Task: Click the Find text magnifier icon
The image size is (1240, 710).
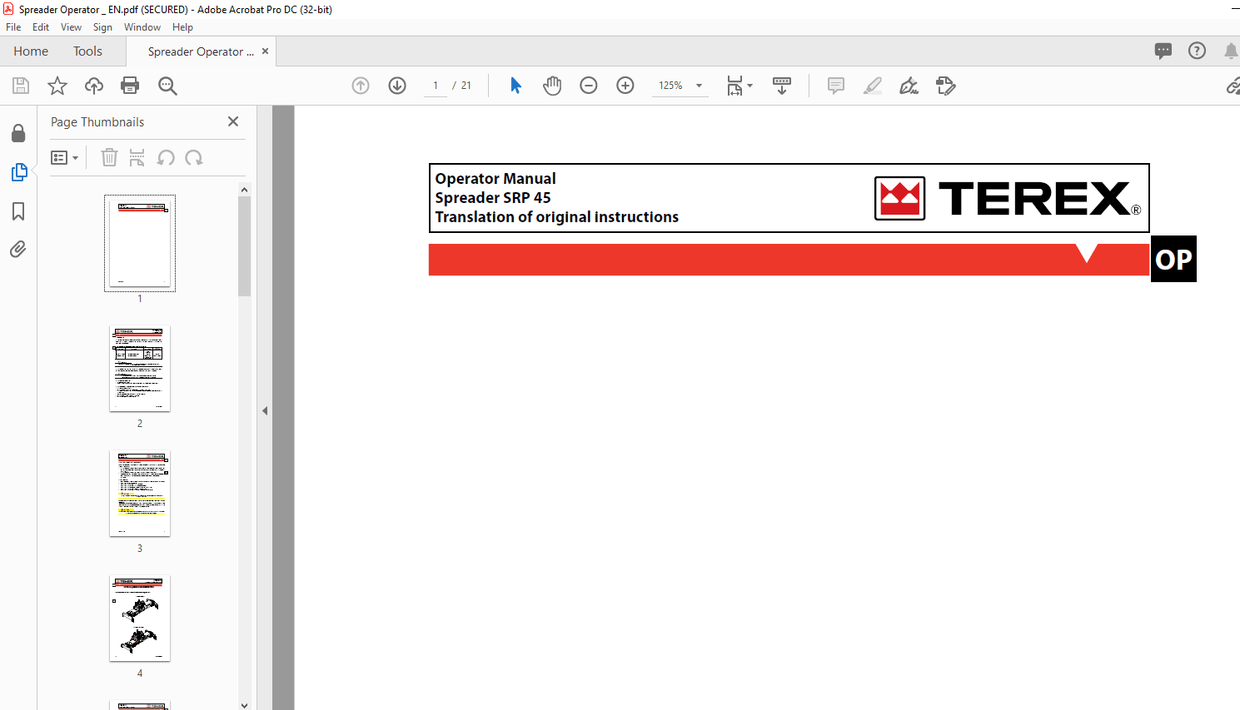Action: coord(167,86)
